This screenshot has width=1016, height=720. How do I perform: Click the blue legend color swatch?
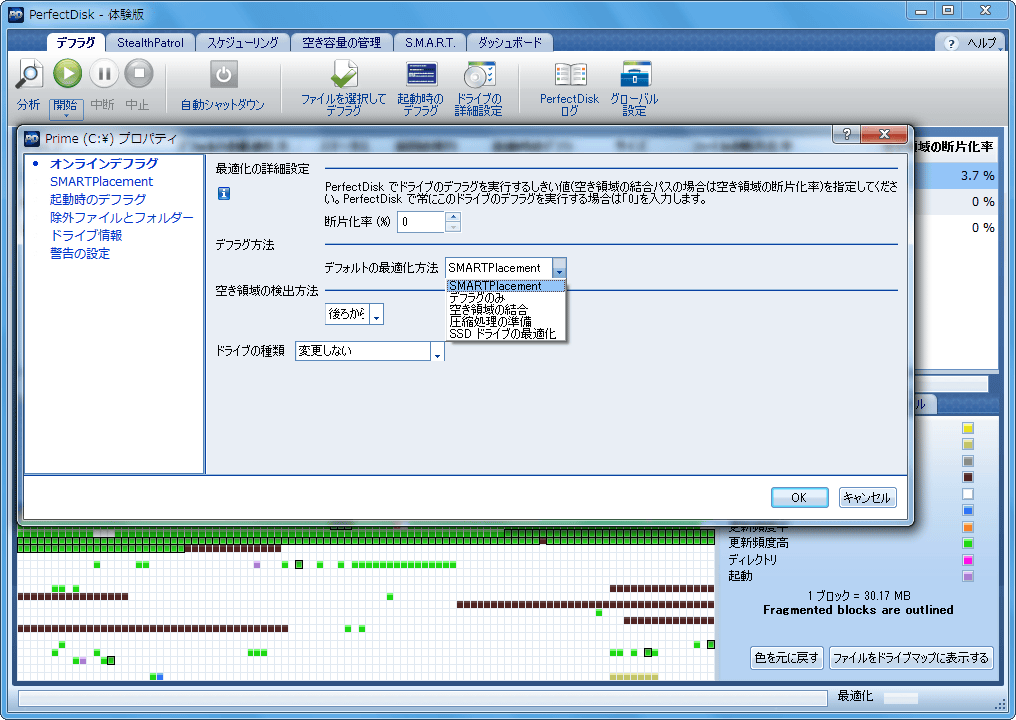(968, 510)
